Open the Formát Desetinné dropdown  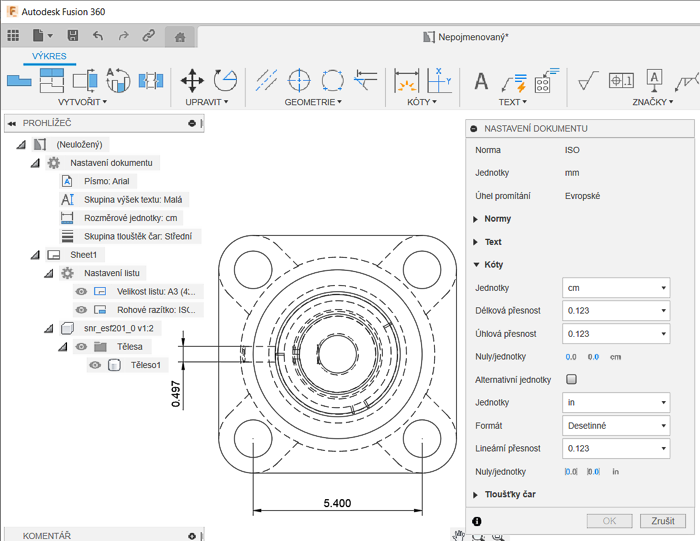[616, 426]
